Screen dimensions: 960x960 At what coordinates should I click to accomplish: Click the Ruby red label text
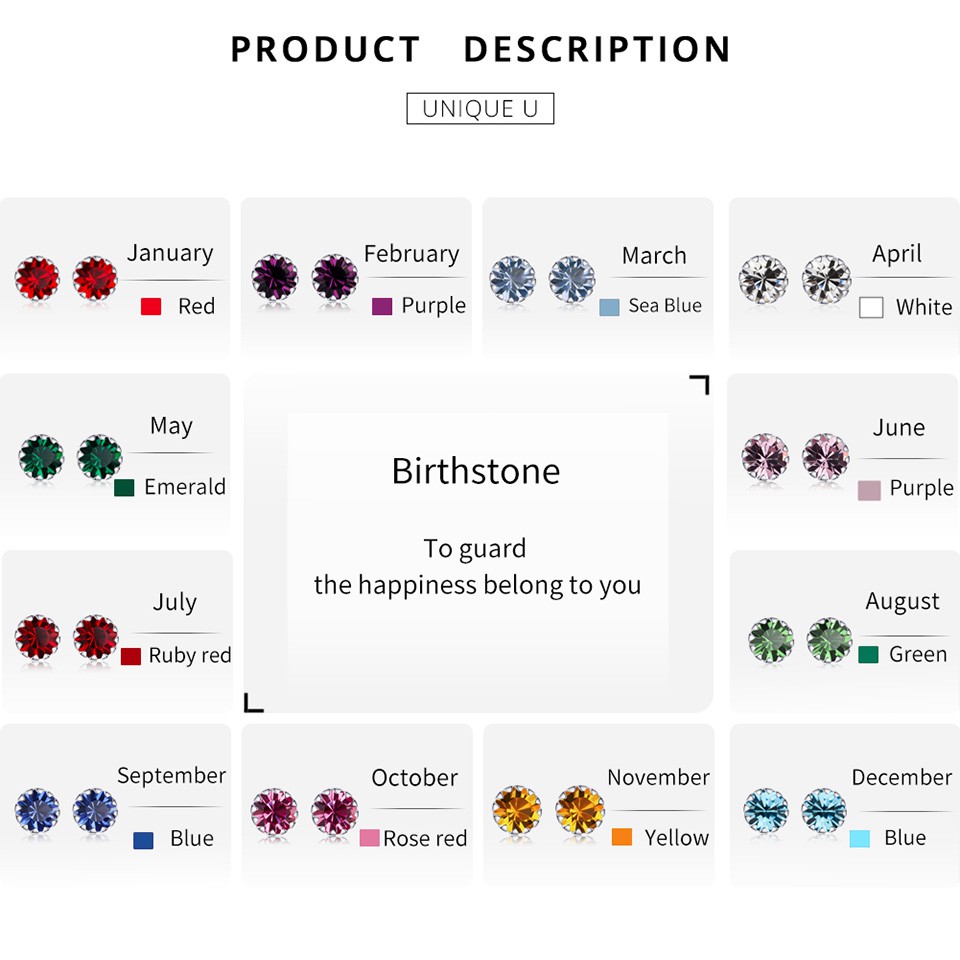(190, 655)
